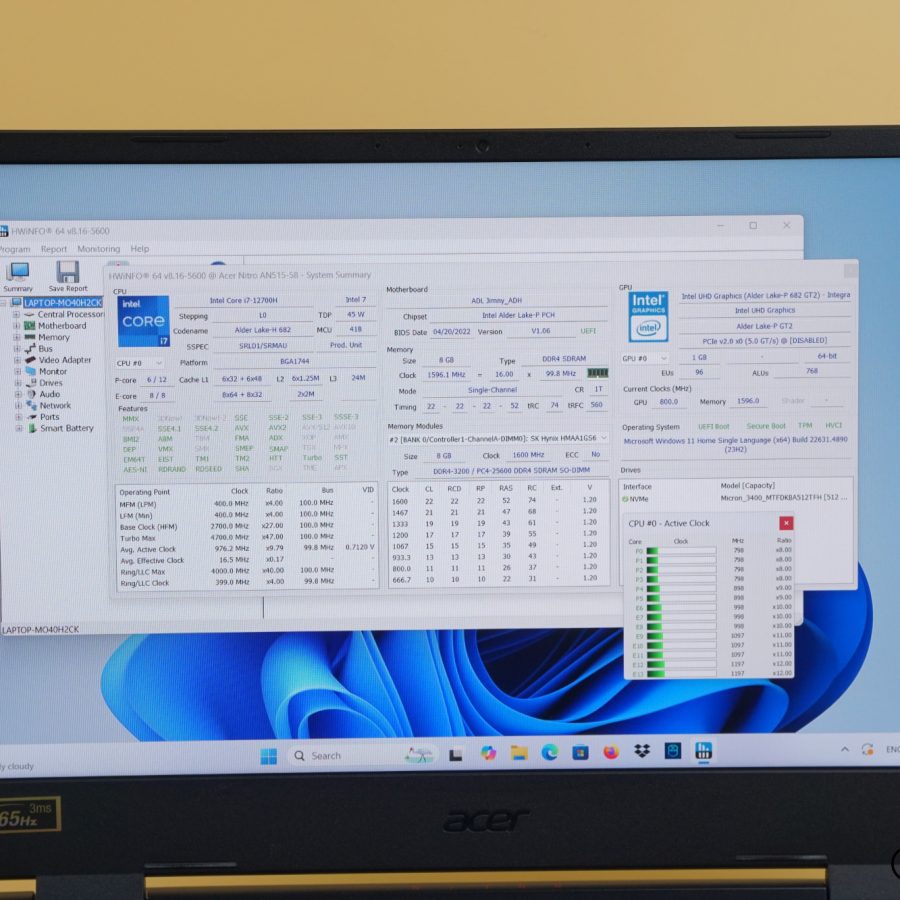Launch Copilot from the taskbar

tap(488, 753)
